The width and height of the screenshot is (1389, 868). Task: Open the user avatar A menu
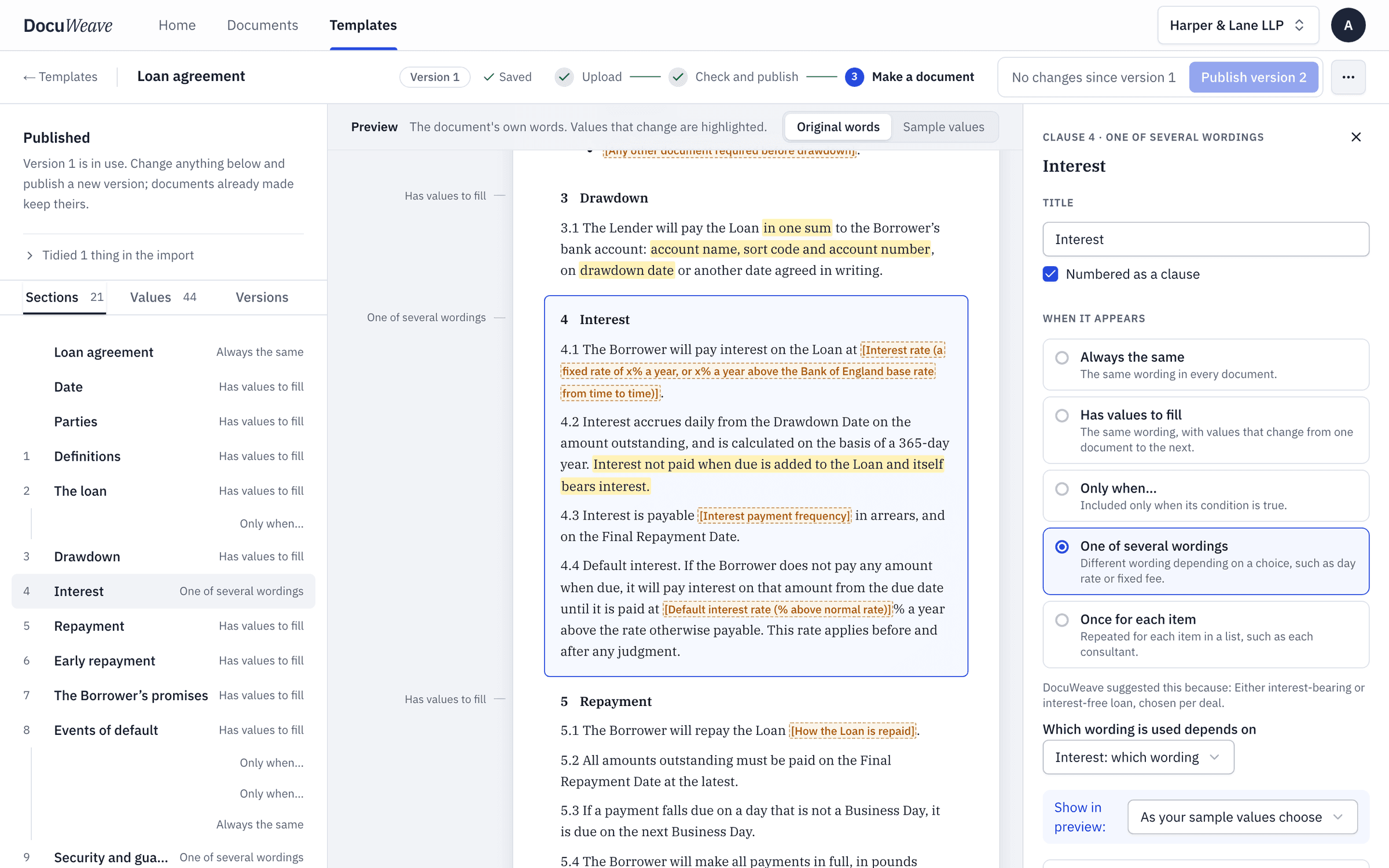1348,25
